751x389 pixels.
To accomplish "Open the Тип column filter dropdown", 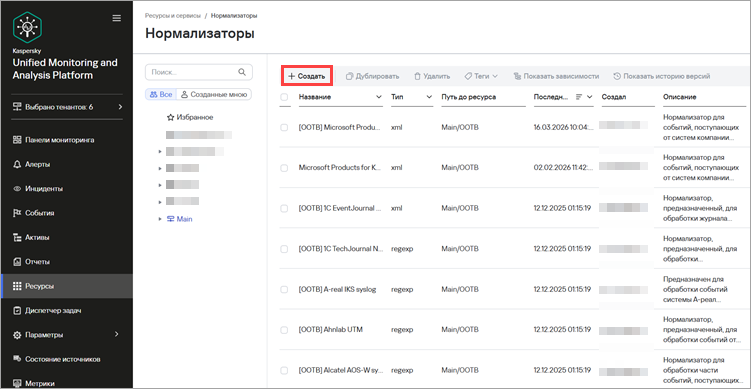I will pyautogui.click(x=429, y=97).
